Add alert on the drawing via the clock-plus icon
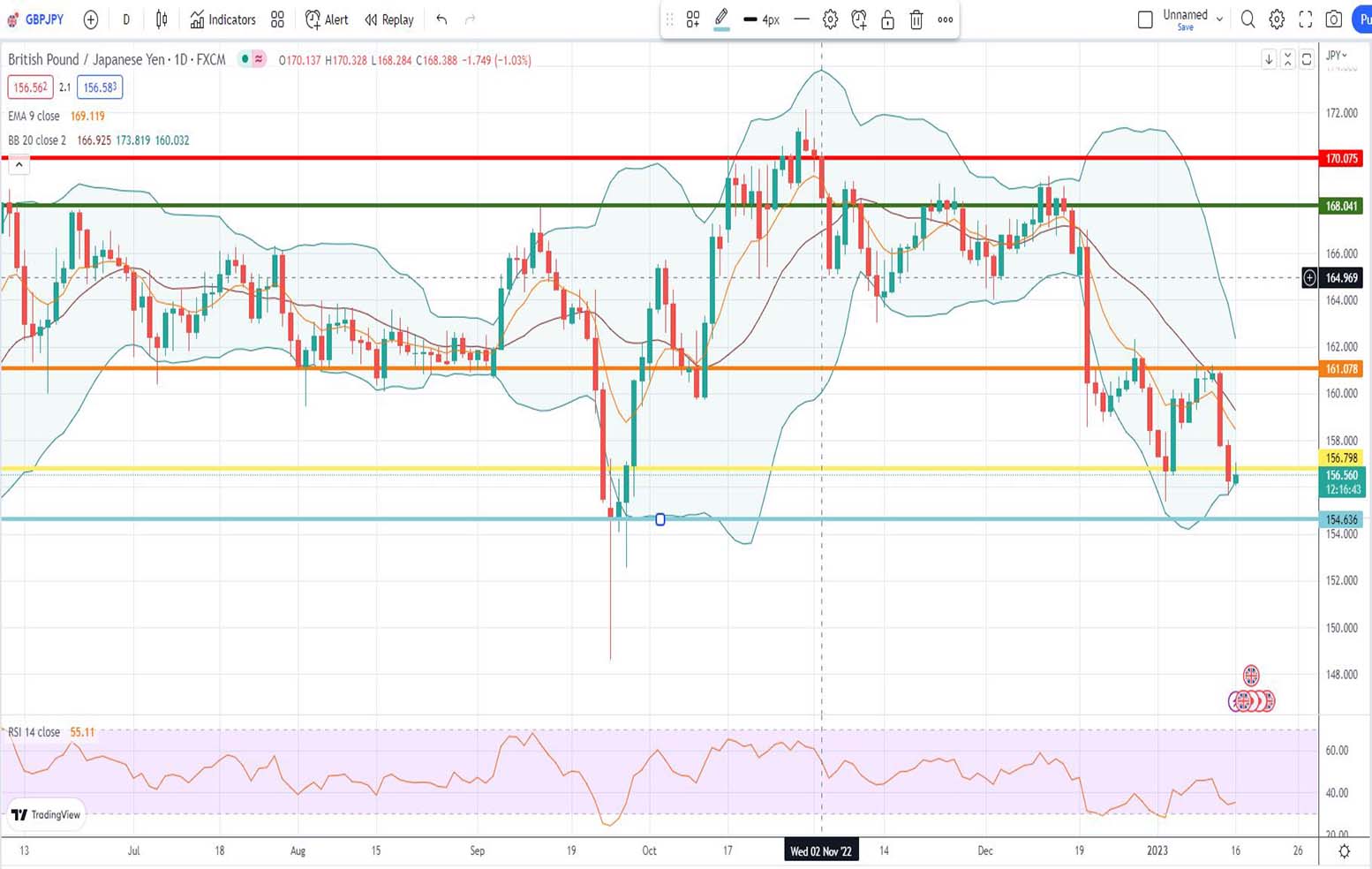1372x869 pixels. tap(858, 19)
